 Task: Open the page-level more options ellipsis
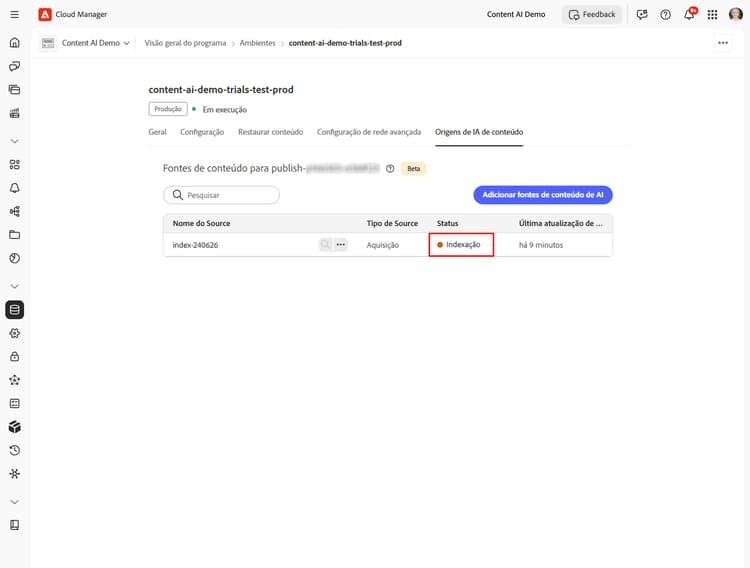pos(723,43)
